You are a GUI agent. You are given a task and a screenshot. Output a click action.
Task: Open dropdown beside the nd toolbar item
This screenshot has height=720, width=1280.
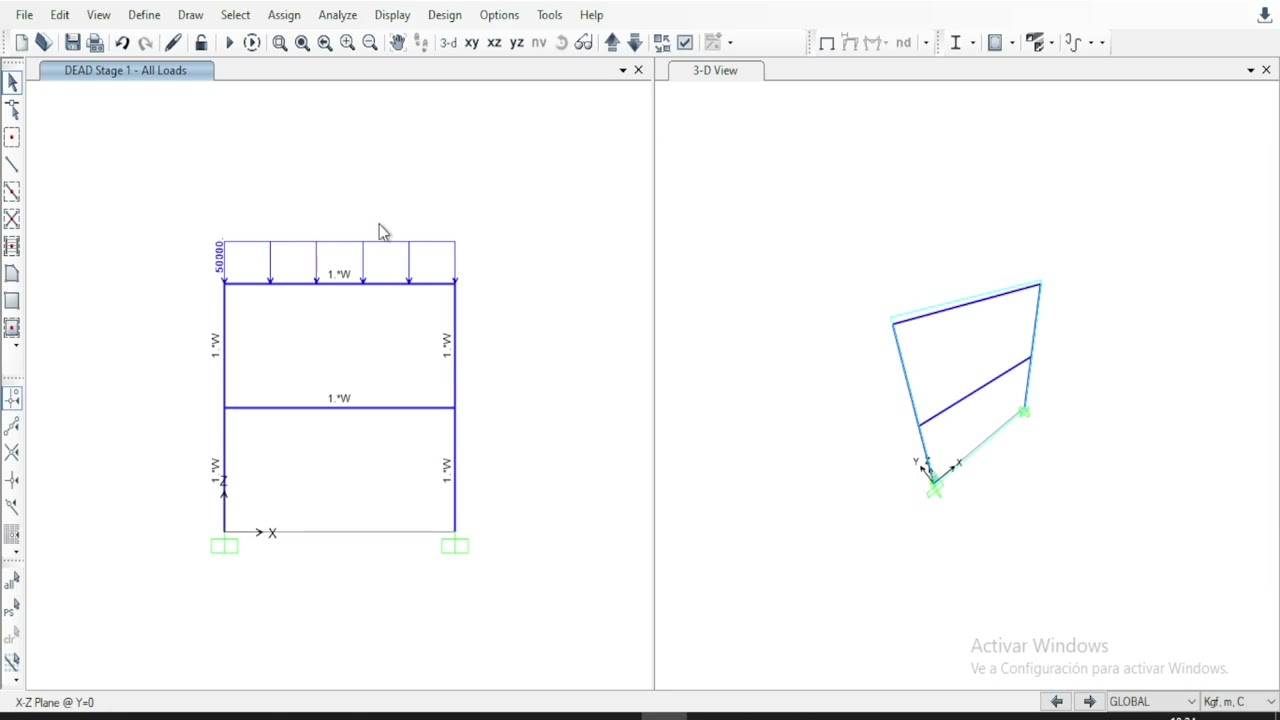coord(926,42)
